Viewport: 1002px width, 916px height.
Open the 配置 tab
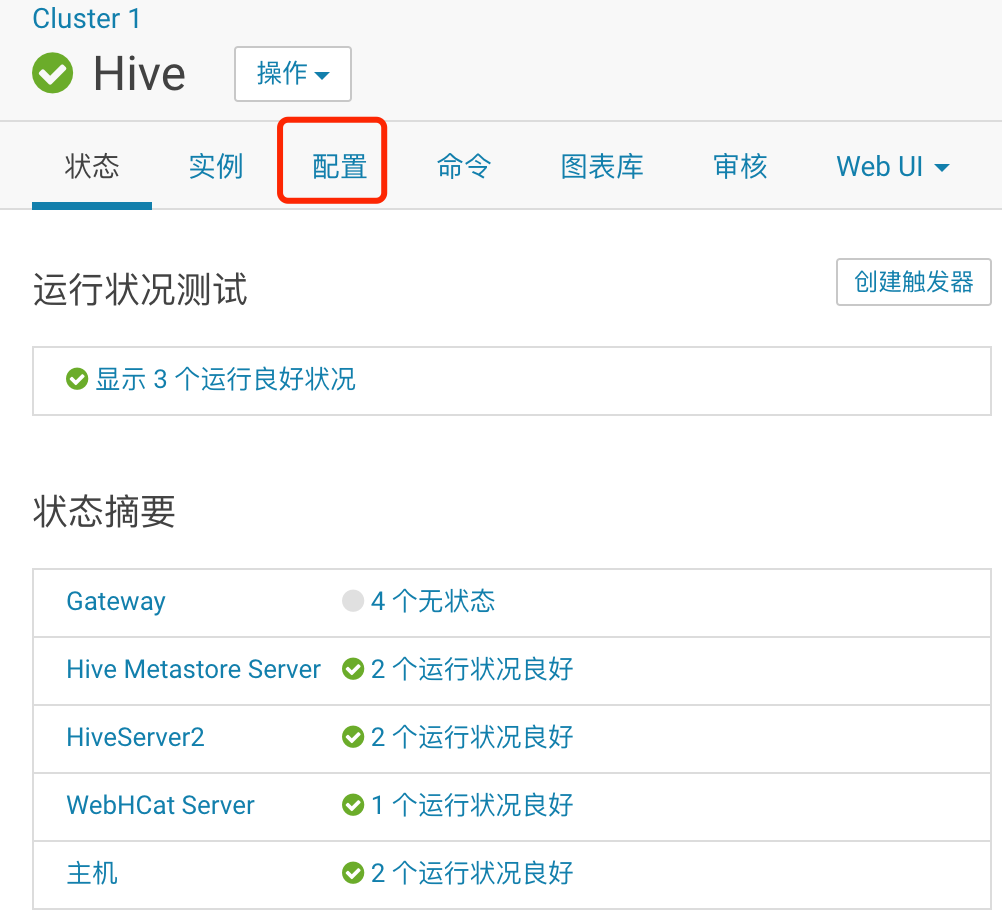[x=339, y=167]
